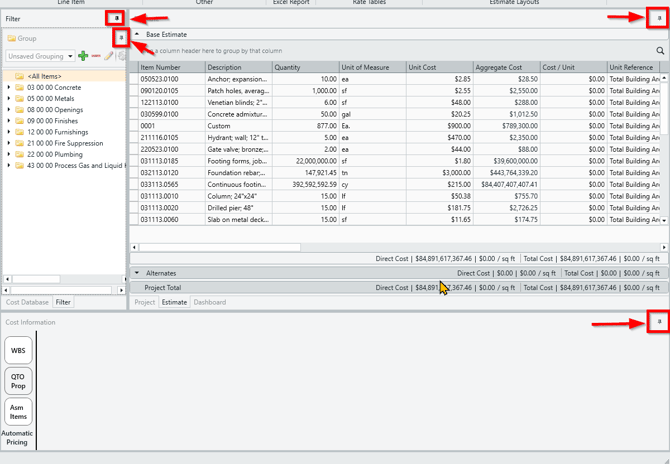Viewport: 670px width, 464px height.
Task: Select 22 00 00 Plumbing in tree
Action: click(x=55, y=154)
